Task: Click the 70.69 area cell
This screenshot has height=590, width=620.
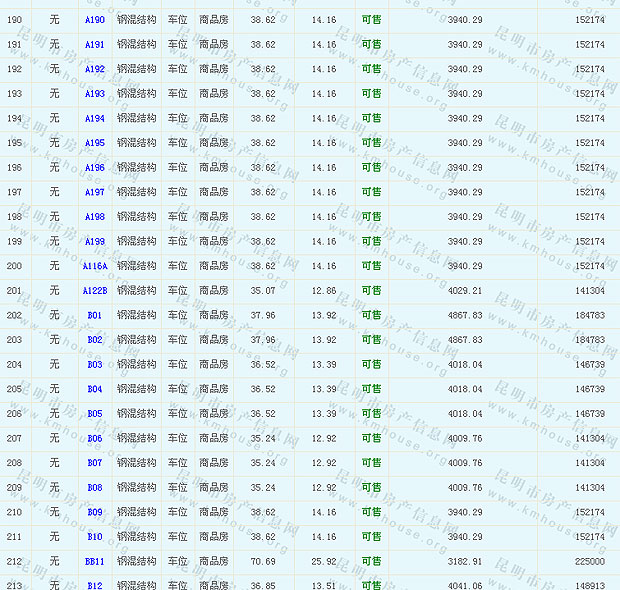Action: pyautogui.click(x=263, y=561)
